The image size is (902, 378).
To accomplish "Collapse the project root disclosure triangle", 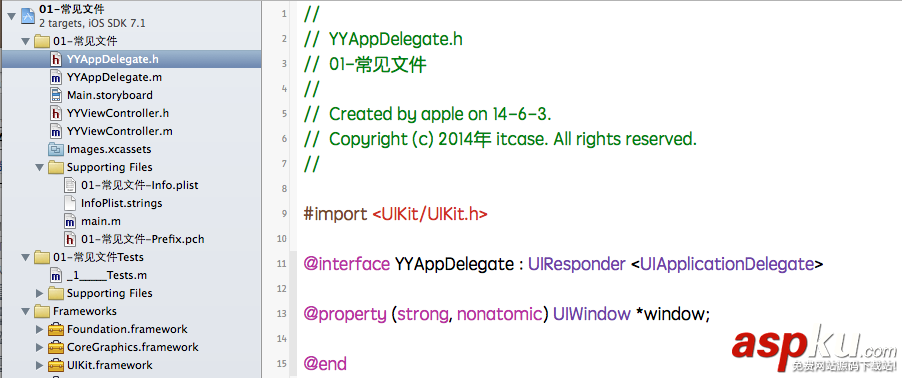I will click(11, 16).
